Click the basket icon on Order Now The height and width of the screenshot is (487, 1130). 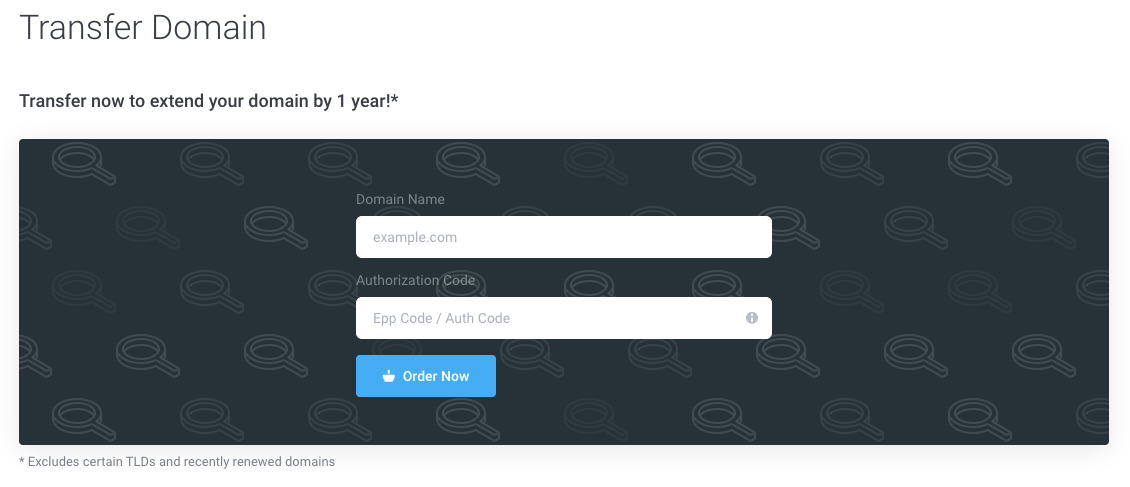pyautogui.click(x=389, y=377)
